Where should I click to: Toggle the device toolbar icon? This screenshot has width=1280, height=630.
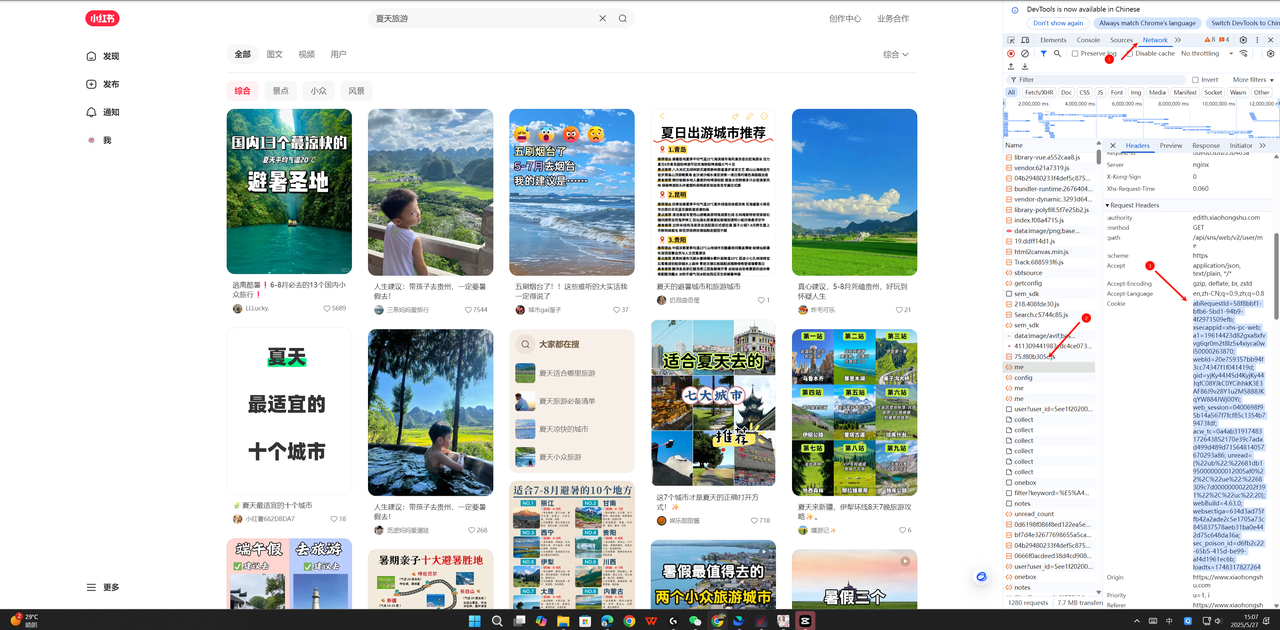coord(1025,40)
